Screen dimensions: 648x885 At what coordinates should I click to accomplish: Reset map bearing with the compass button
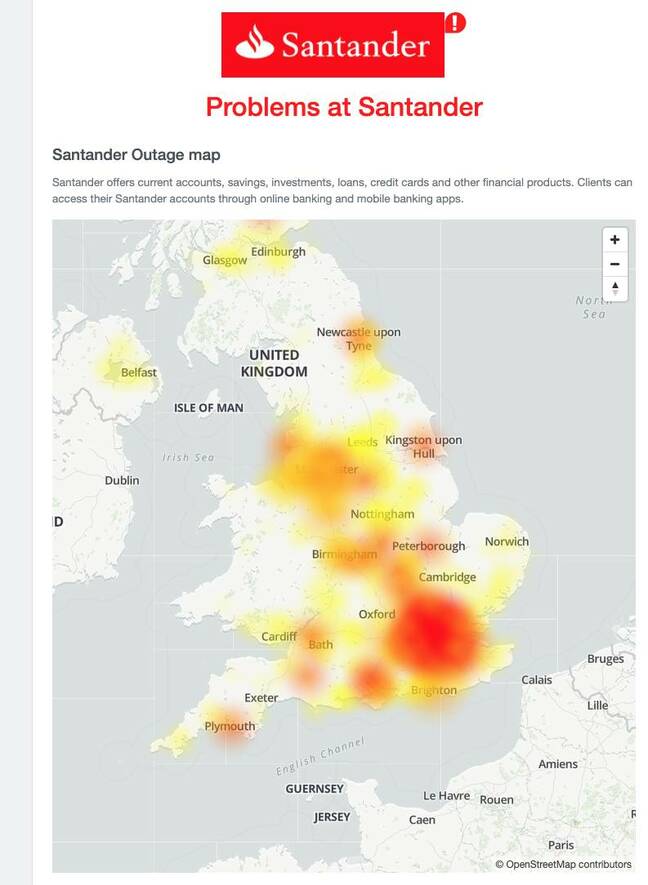pos(615,288)
